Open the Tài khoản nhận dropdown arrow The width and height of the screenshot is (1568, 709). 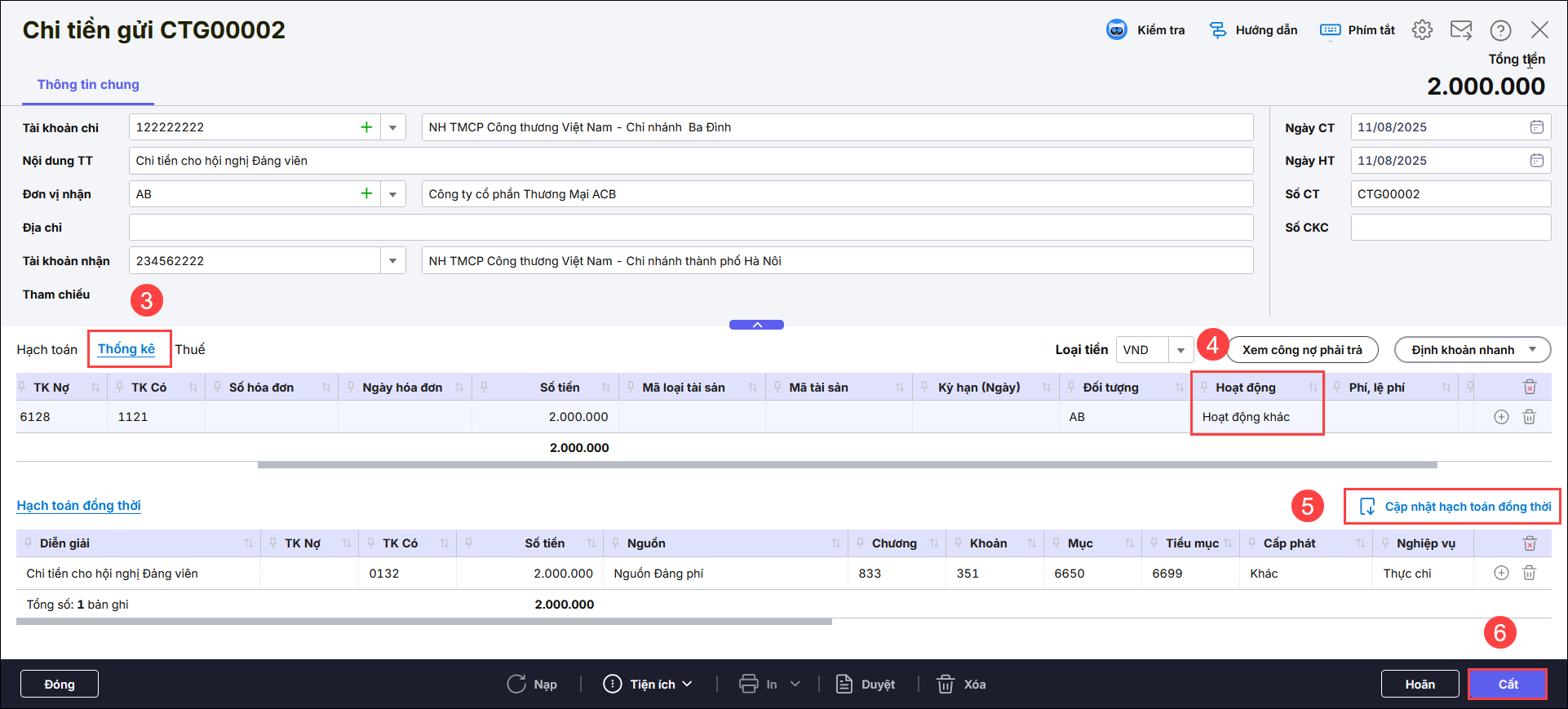tap(392, 261)
